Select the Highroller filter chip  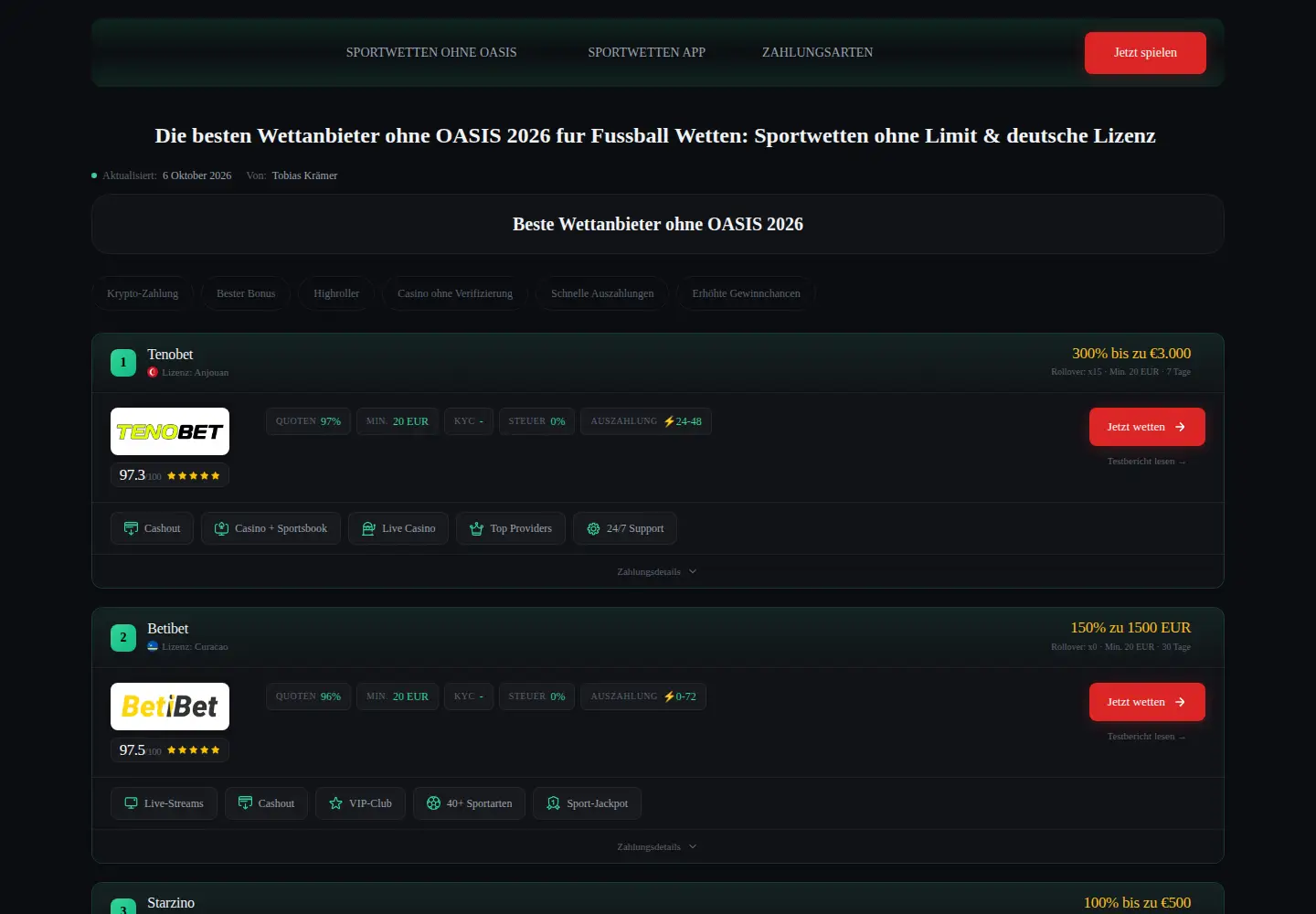click(336, 293)
